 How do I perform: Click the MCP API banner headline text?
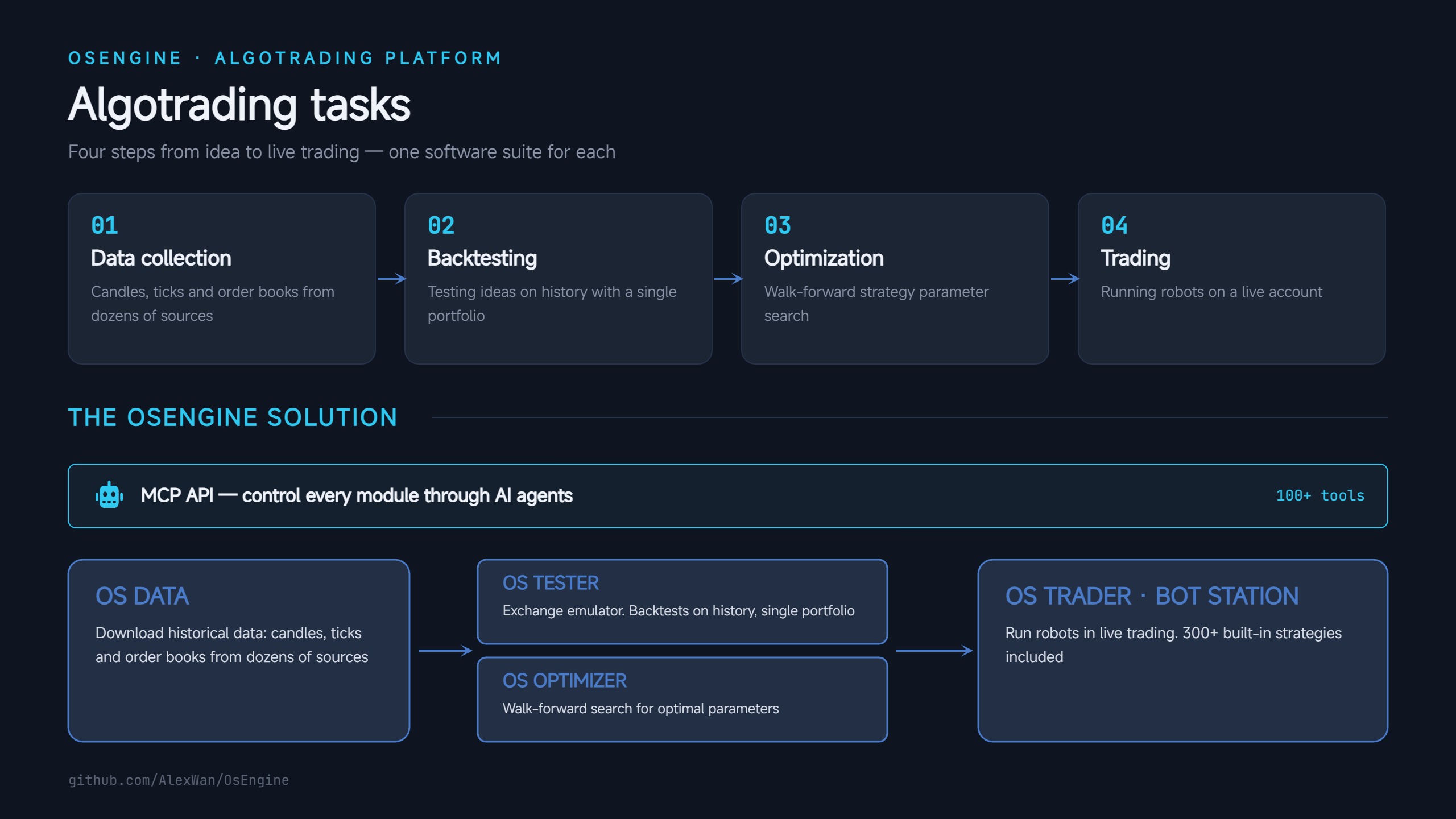pos(357,495)
